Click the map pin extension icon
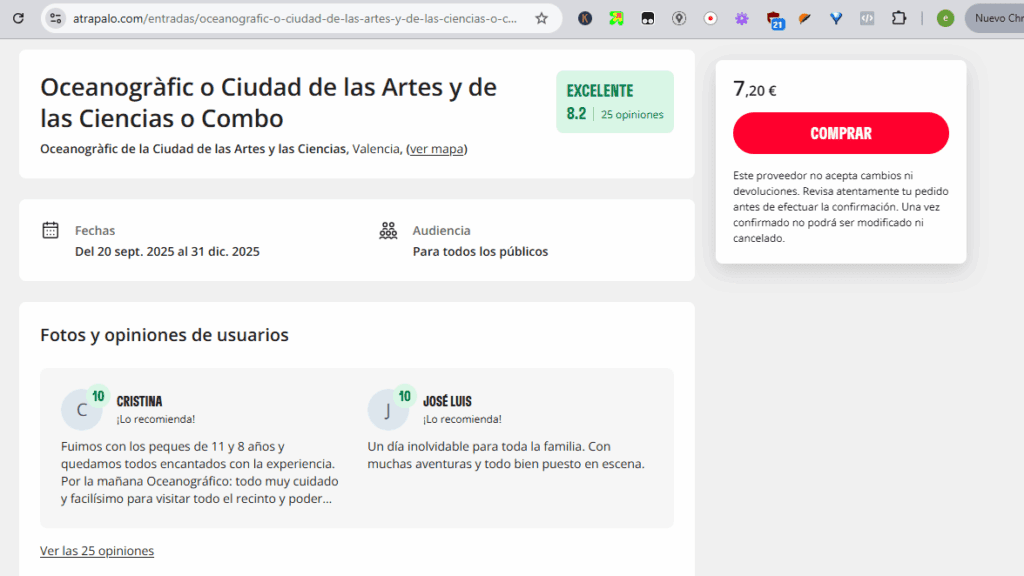The image size is (1024, 576). click(679, 18)
